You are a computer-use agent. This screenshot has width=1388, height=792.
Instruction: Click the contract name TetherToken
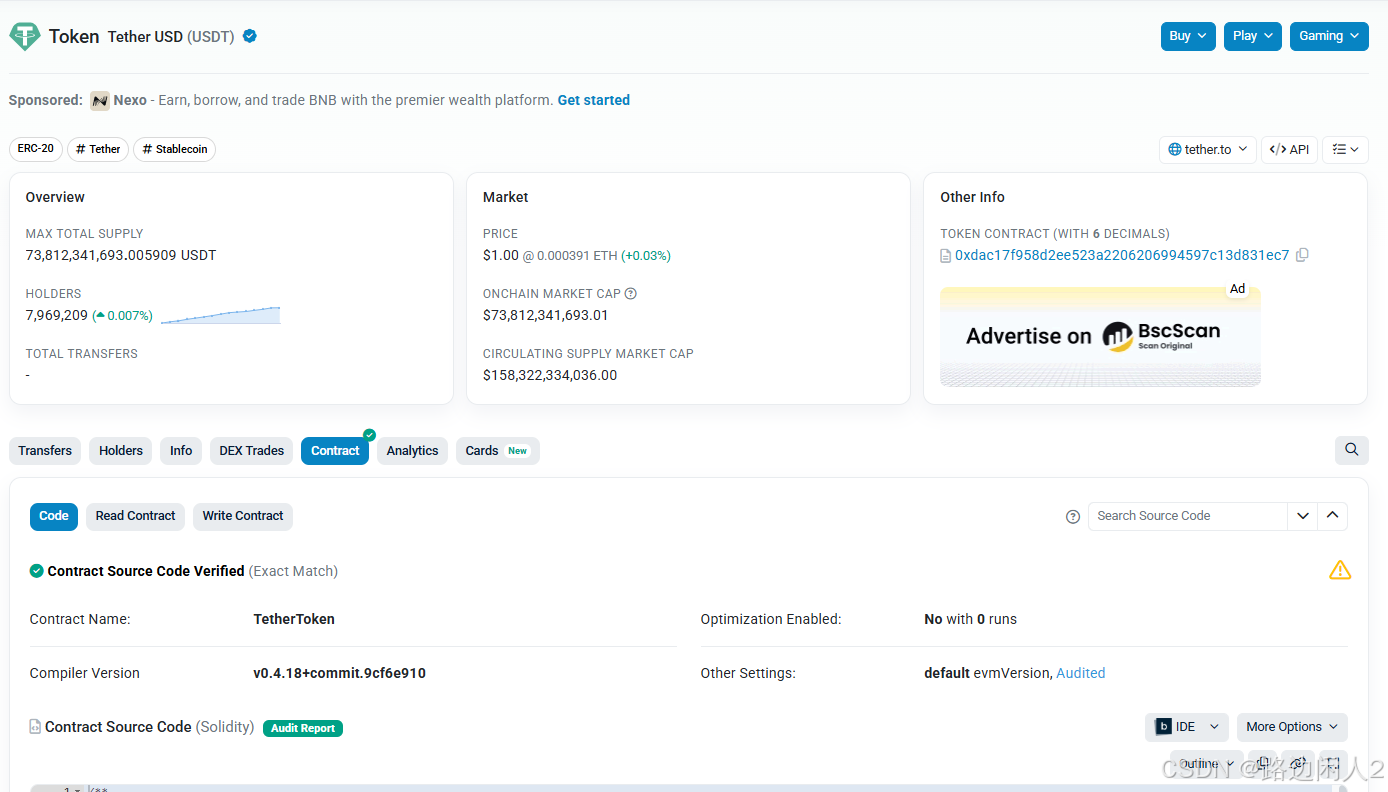pos(294,619)
